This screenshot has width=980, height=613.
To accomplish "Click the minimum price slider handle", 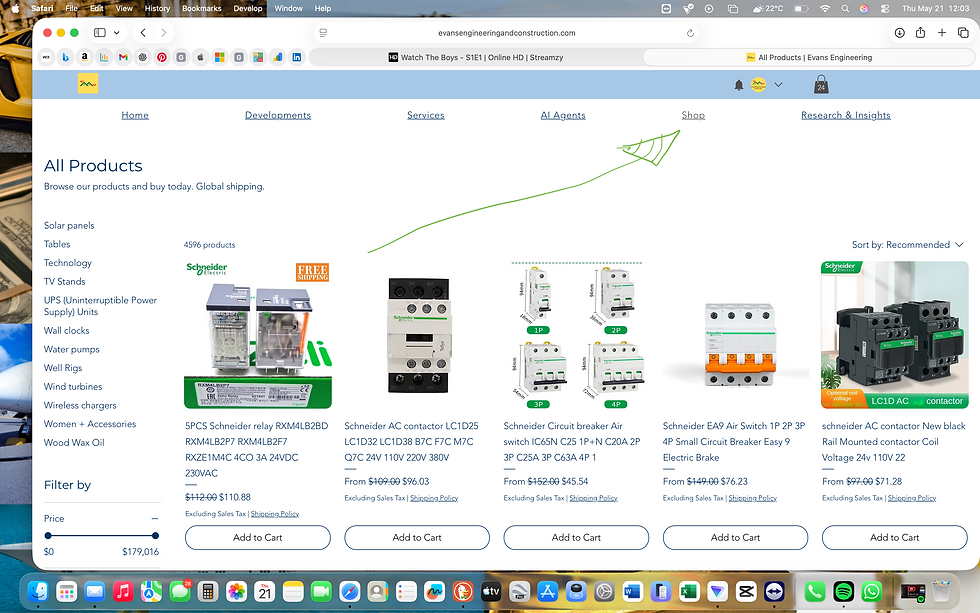I will coord(48,536).
